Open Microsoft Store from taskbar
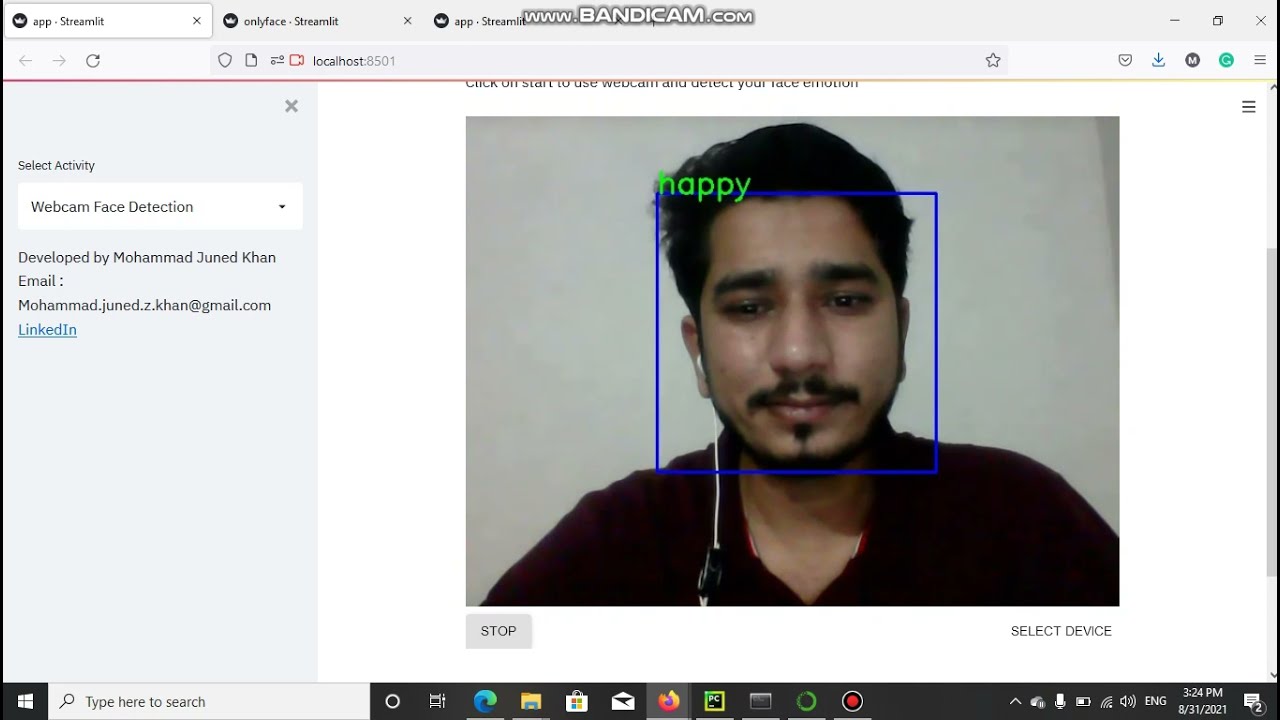Image resolution: width=1280 pixels, height=720 pixels. 577,701
